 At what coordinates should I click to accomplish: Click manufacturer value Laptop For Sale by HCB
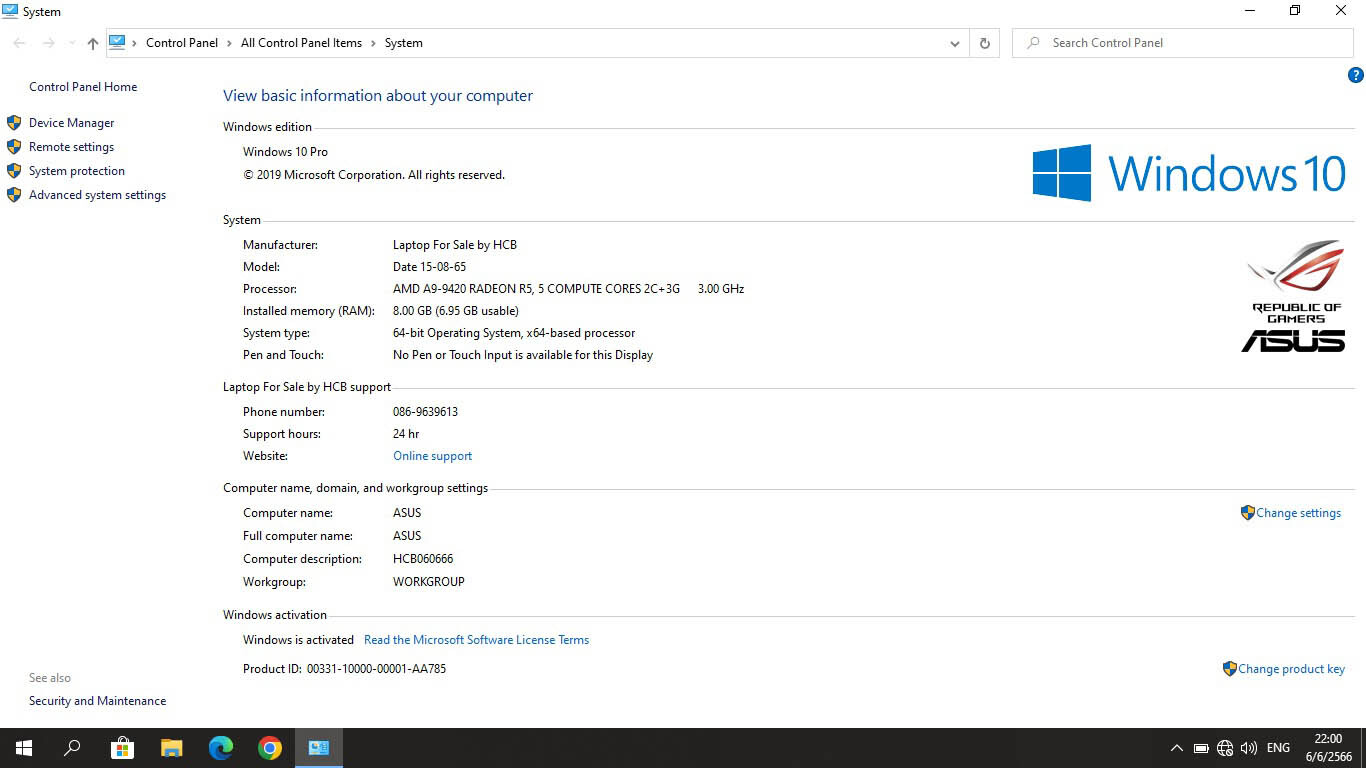pos(455,245)
